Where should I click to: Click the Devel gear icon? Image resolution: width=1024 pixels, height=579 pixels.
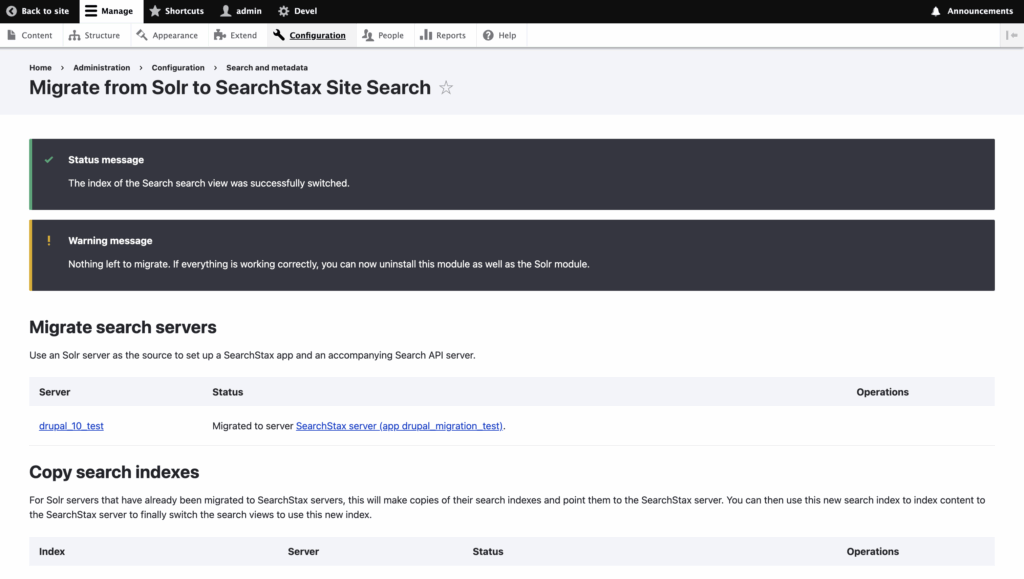pyautogui.click(x=283, y=11)
